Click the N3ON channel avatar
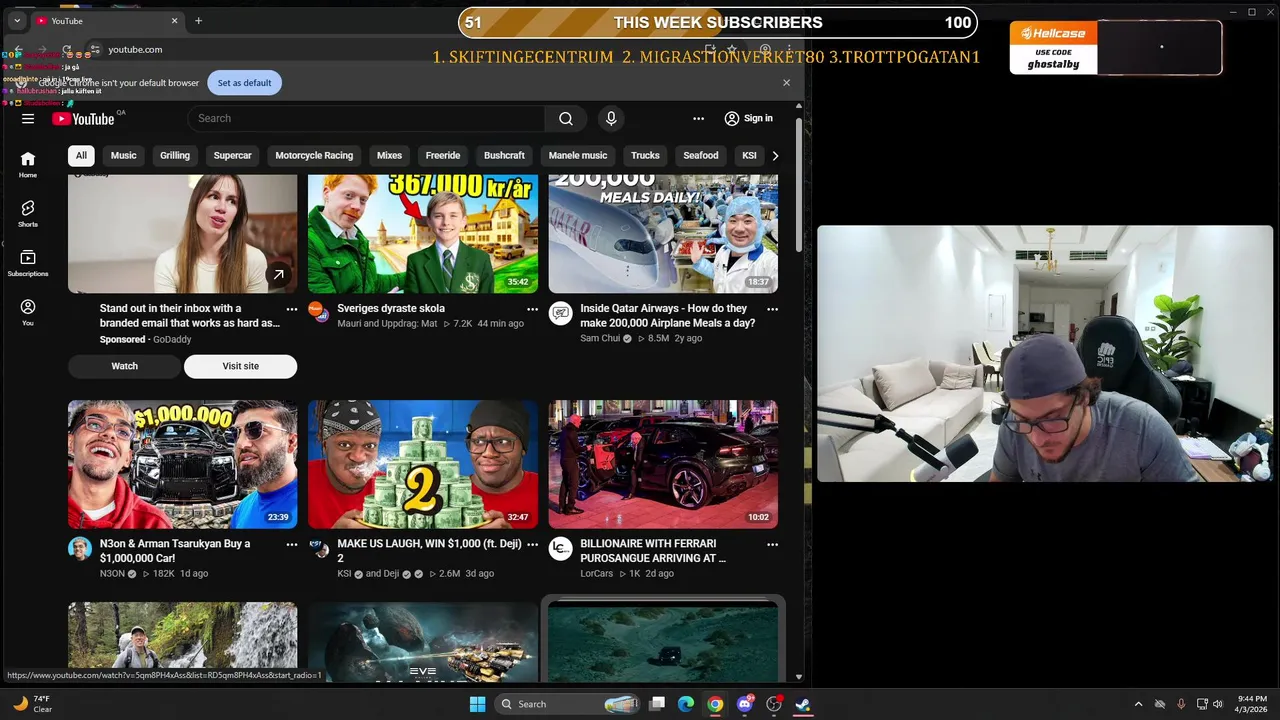 80,549
